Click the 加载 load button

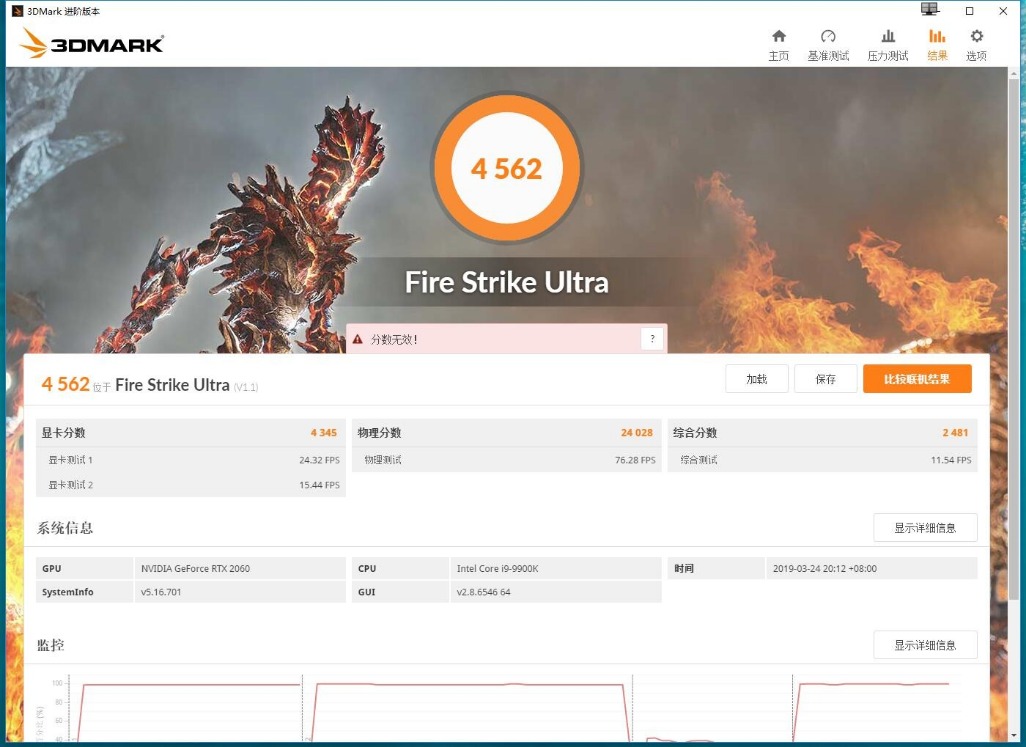[756, 379]
